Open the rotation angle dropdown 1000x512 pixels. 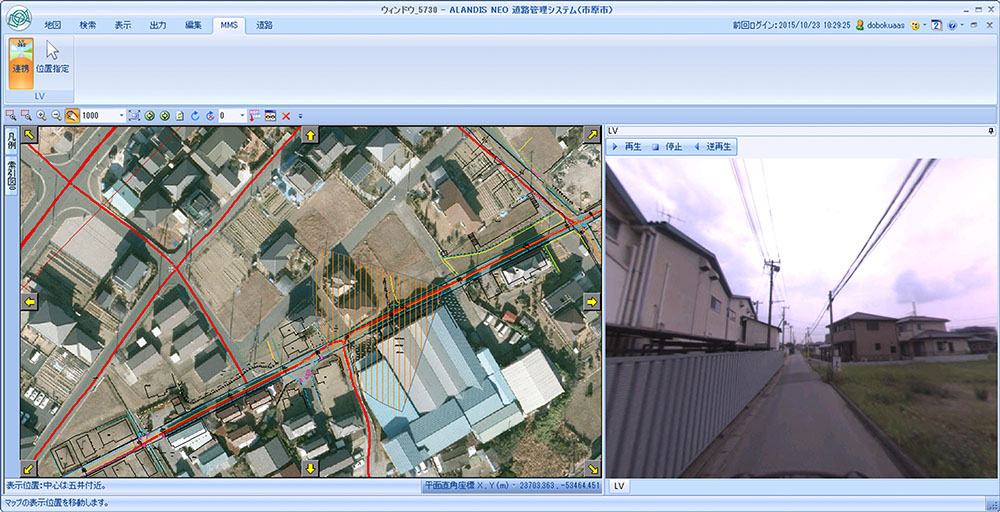241,116
